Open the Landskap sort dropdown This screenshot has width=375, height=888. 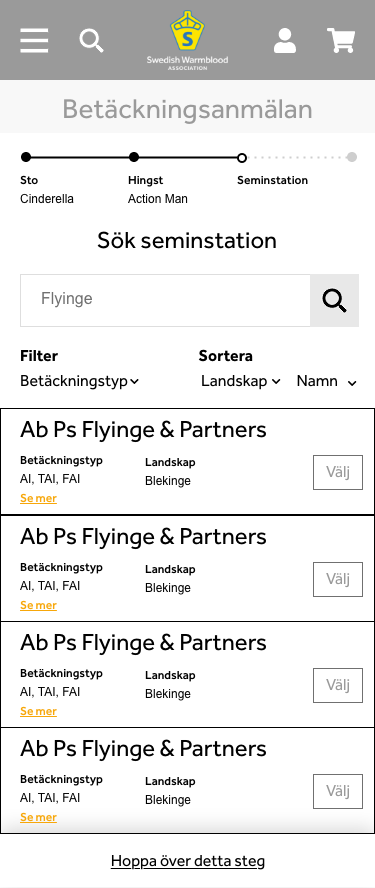241,381
